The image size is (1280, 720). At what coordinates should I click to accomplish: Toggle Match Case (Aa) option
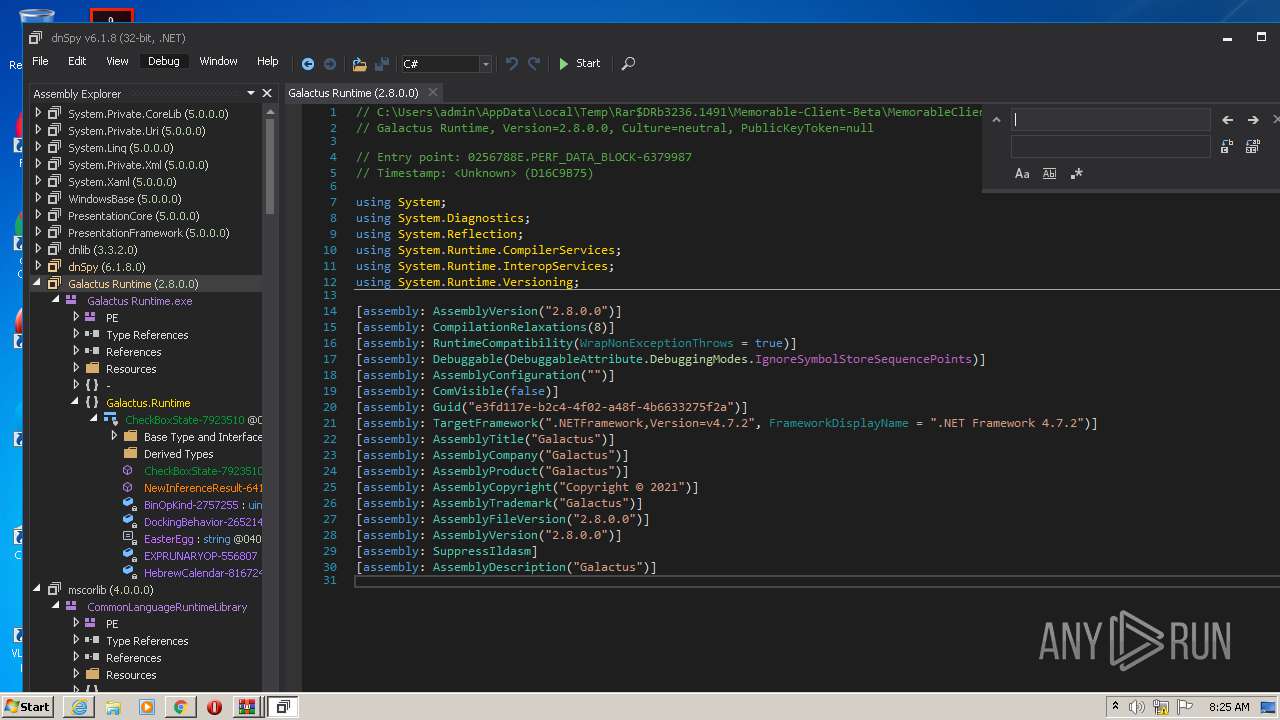(x=1022, y=173)
